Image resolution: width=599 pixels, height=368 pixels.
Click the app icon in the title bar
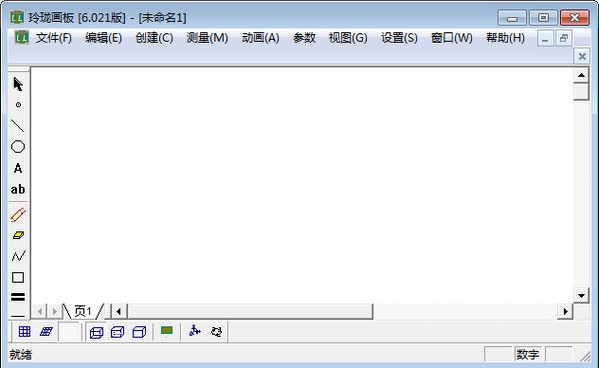point(17,17)
